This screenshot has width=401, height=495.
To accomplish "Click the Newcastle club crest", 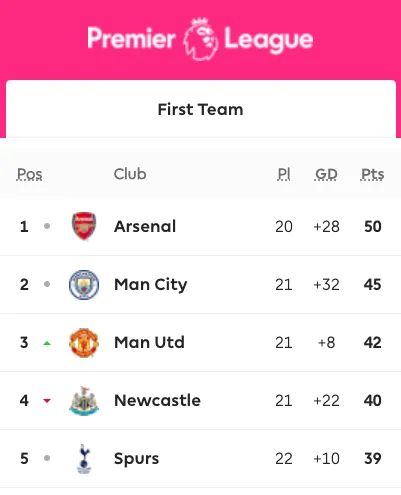I will pyautogui.click(x=84, y=401).
